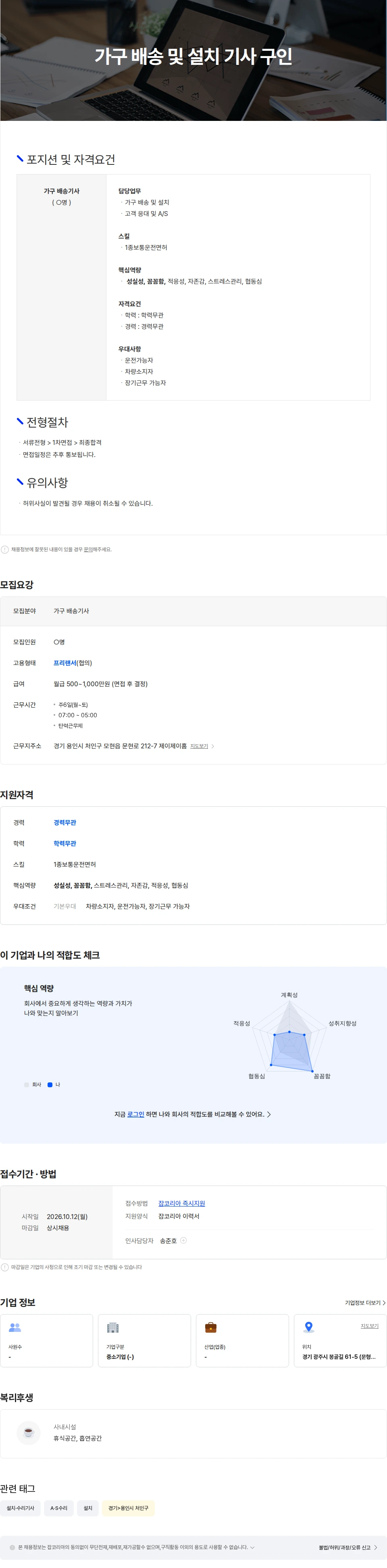Click the 1종보통운전면허 skill in 지원자격
The height and width of the screenshot is (1568, 387).
[x=75, y=864]
